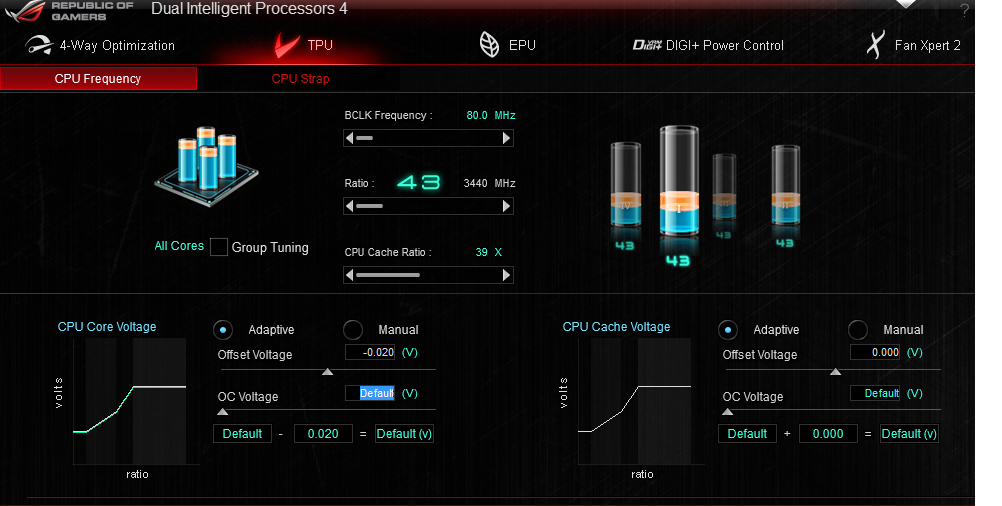Select the small dim core cylinder
Image resolution: width=1002 pixels, height=506 pixels.
pyautogui.click(x=724, y=187)
